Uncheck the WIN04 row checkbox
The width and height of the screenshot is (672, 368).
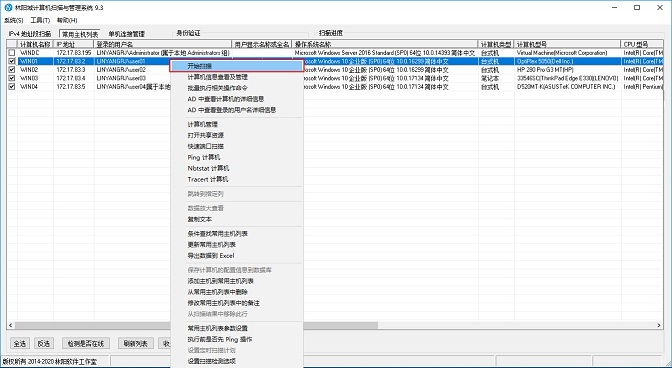12,87
